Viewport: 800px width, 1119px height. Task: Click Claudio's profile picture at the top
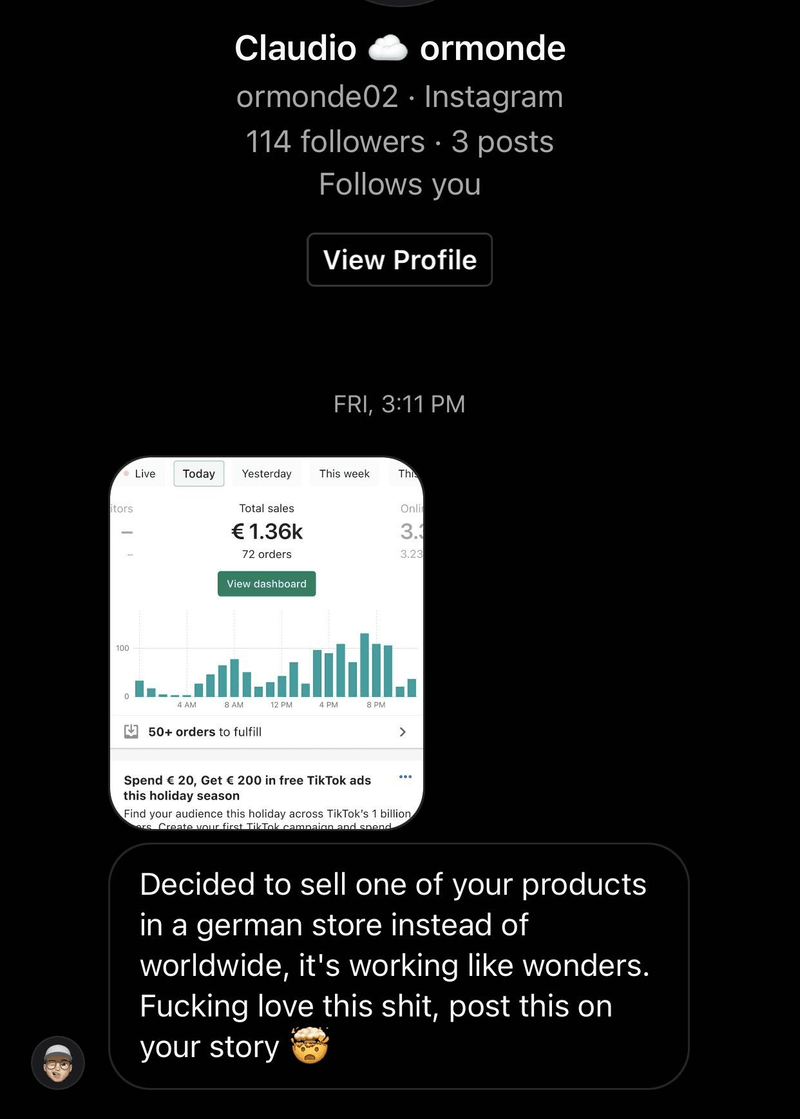pyautogui.click(x=399, y=3)
